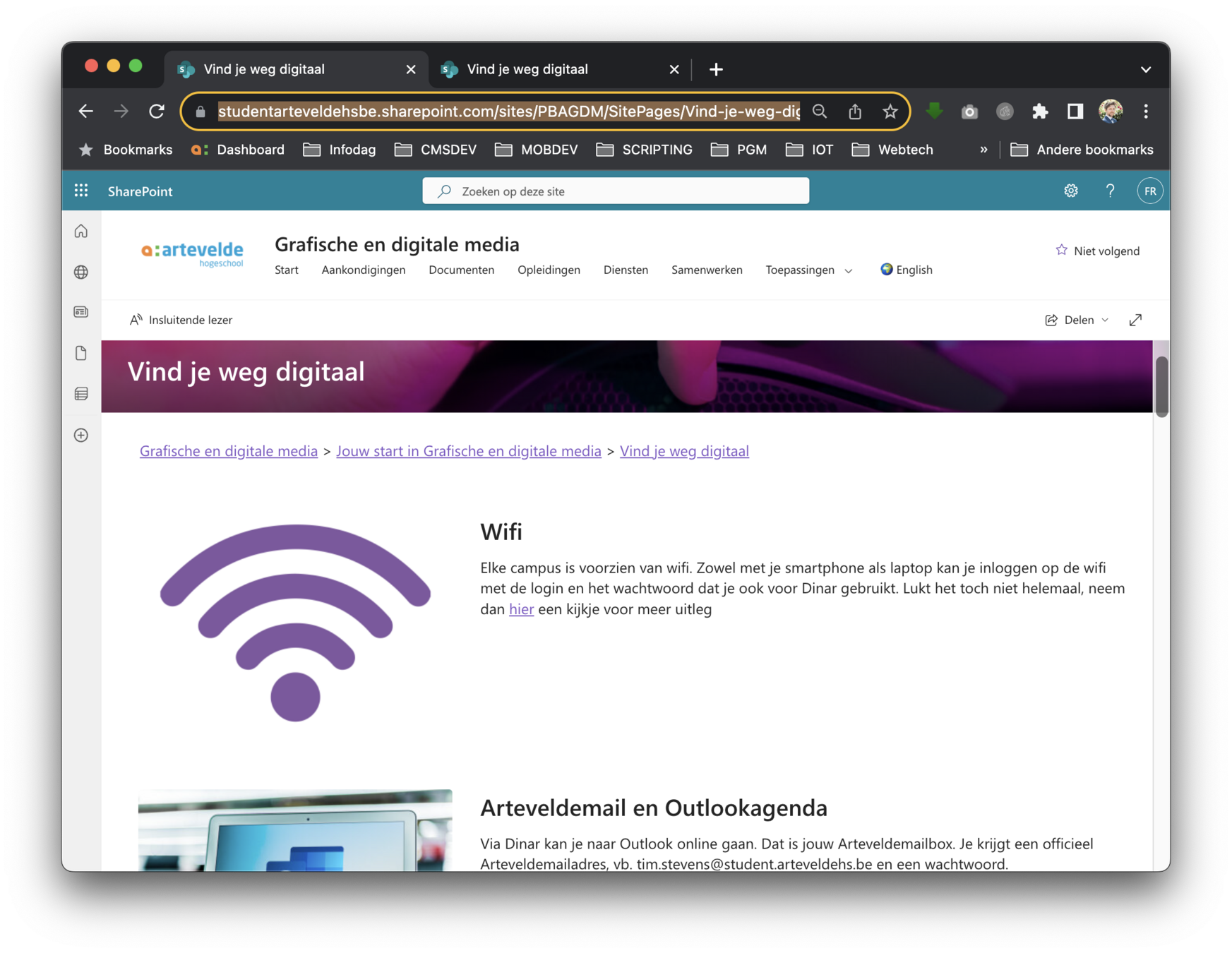1232x953 pixels.
Task: Click the URL in the address bar
Action: click(x=508, y=111)
